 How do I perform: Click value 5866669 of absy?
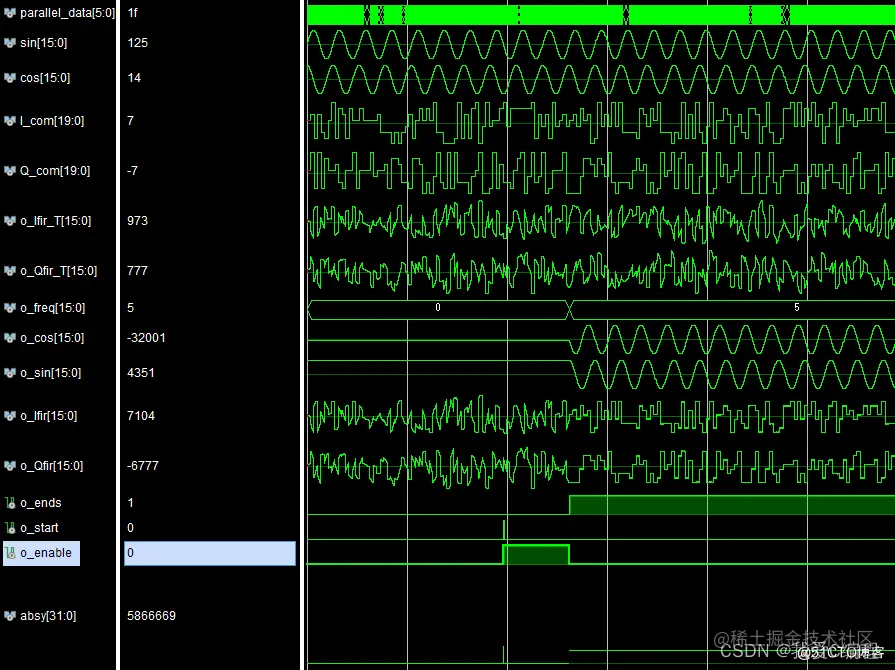tap(151, 616)
